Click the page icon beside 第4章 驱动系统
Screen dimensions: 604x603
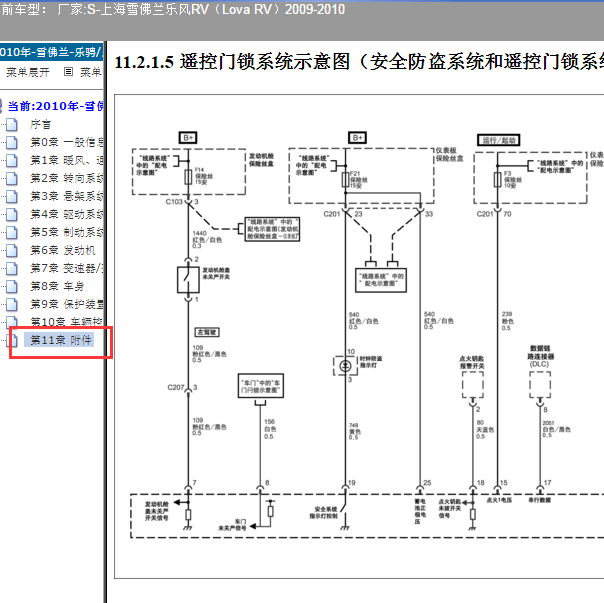pyautogui.click(x=12, y=214)
